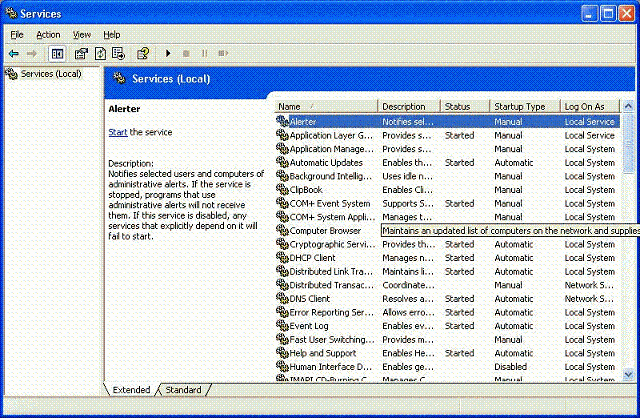Click the Help toolbar icon
640x418 pixels.
(143, 53)
